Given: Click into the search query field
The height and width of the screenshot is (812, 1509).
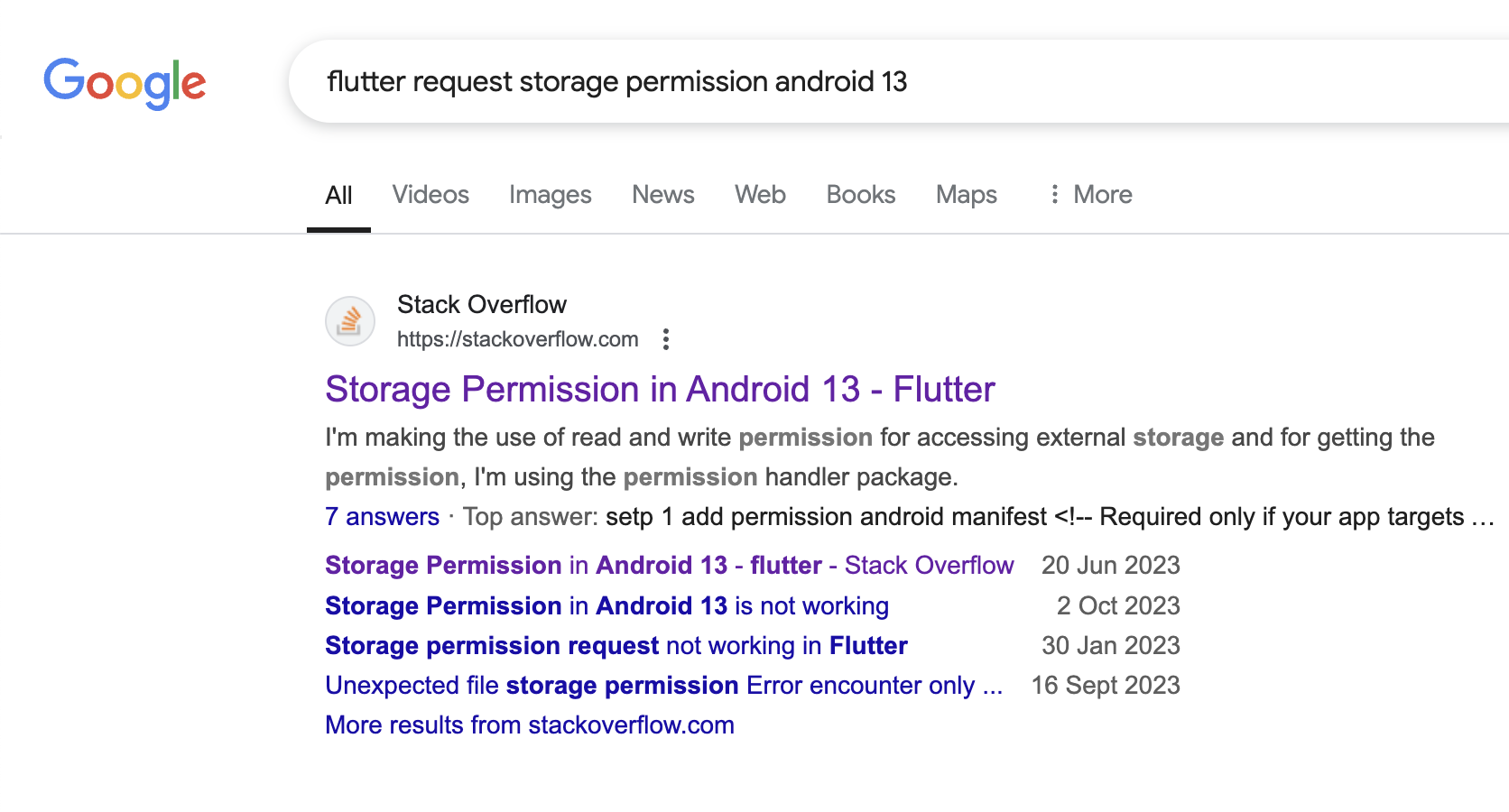Looking at the screenshot, I should click(x=899, y=81).
